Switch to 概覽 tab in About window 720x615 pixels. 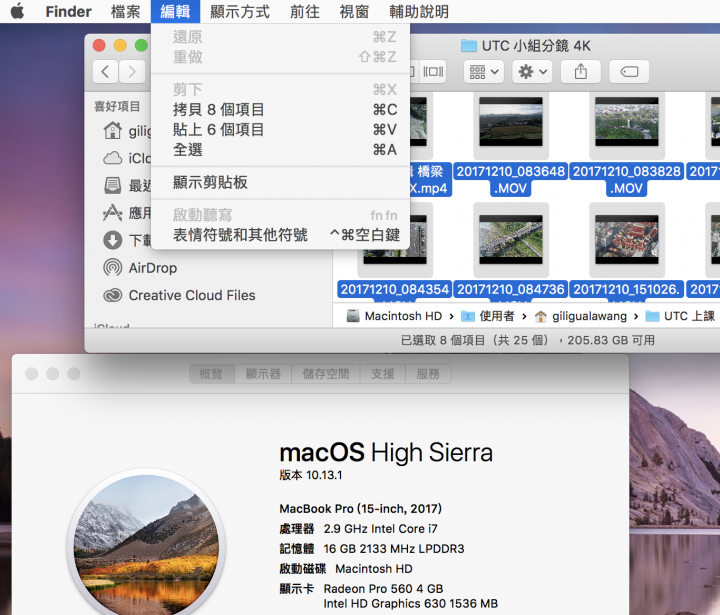click(x=212, y=374)
